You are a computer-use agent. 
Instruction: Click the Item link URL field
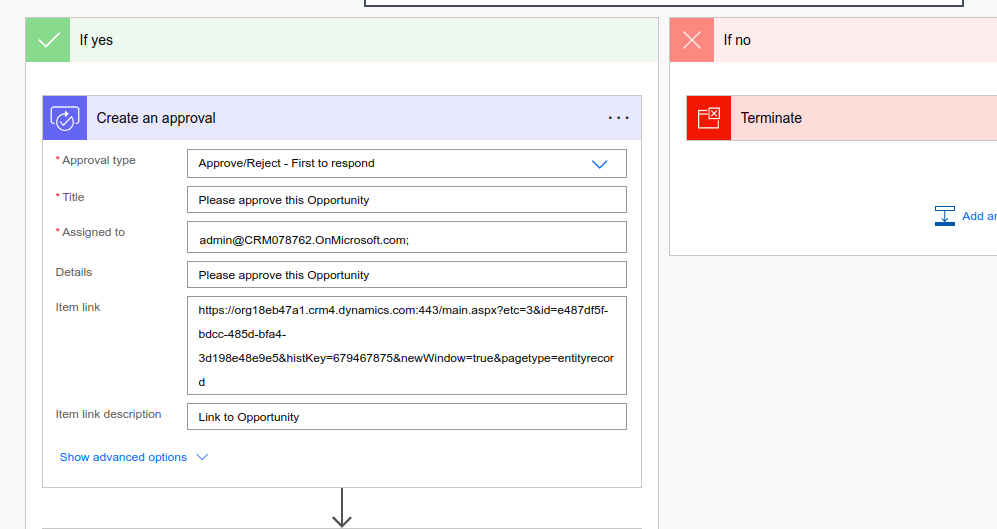point(407,345)
